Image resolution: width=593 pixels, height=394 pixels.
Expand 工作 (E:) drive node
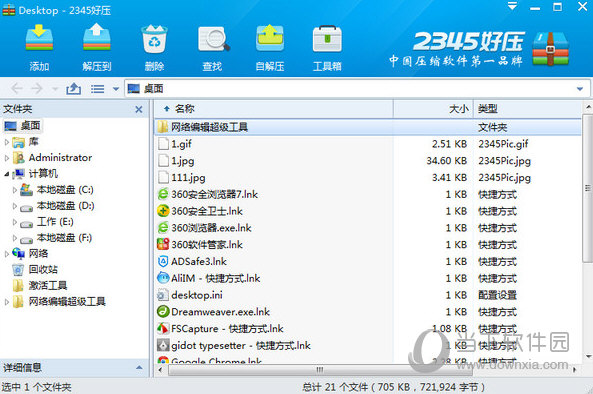(x=15, y=222)
